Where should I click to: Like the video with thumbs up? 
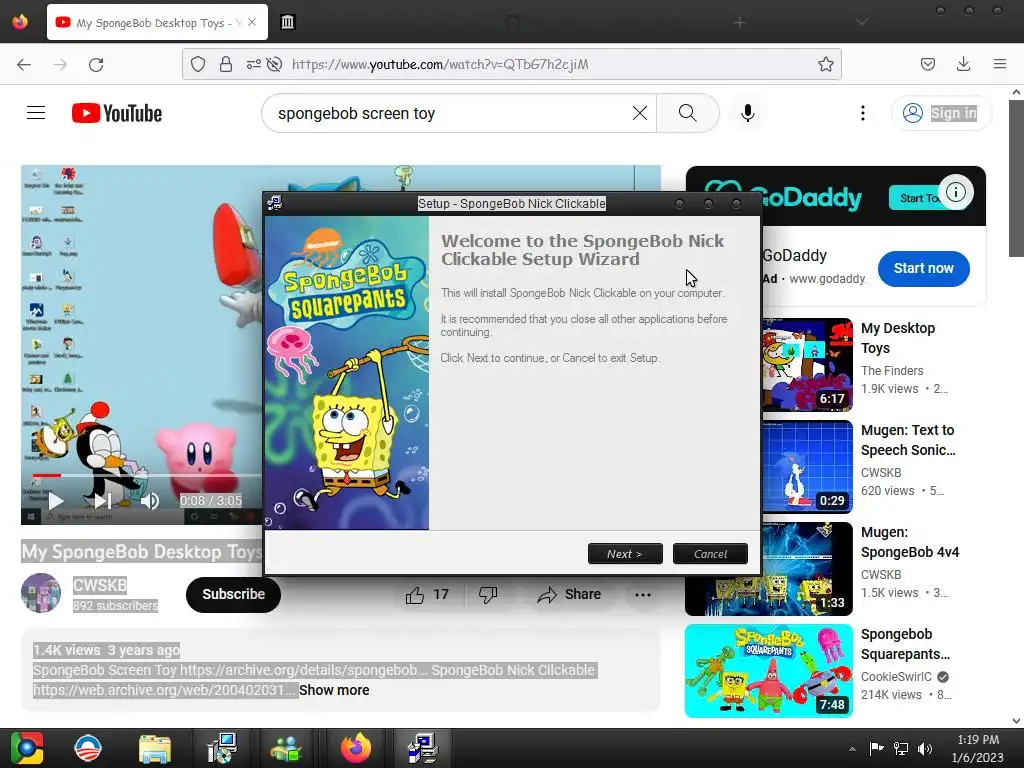(x=427, y=594)
